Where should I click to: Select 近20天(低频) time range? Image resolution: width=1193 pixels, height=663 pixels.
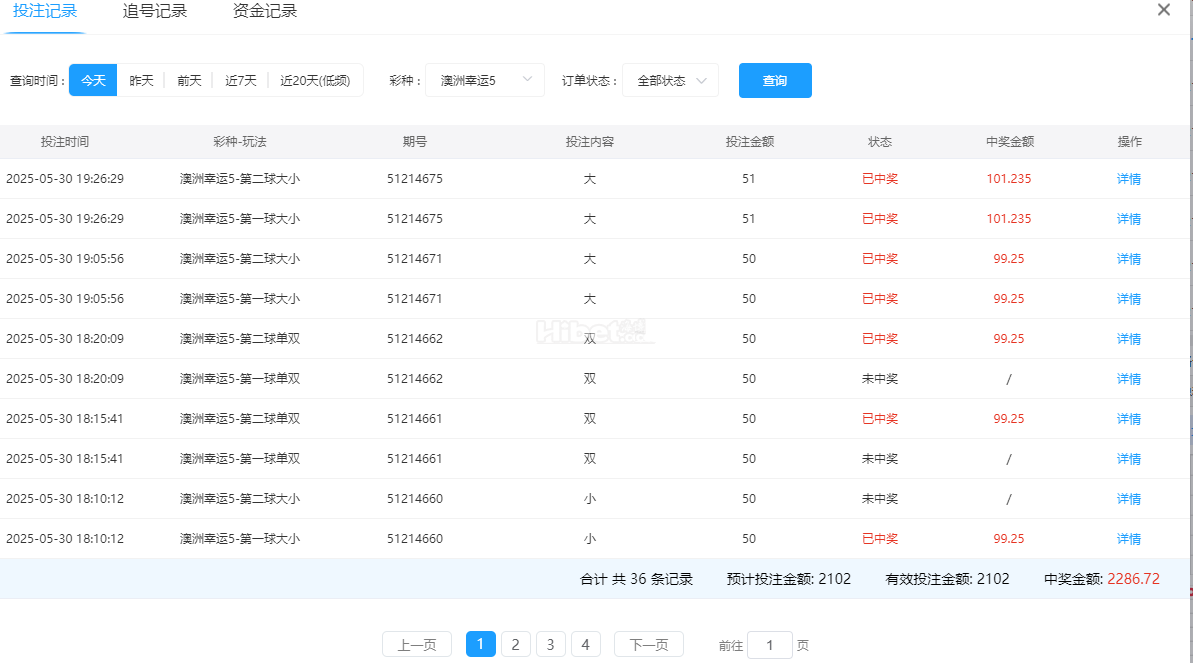pyautogui.click(x=315, y=81)
